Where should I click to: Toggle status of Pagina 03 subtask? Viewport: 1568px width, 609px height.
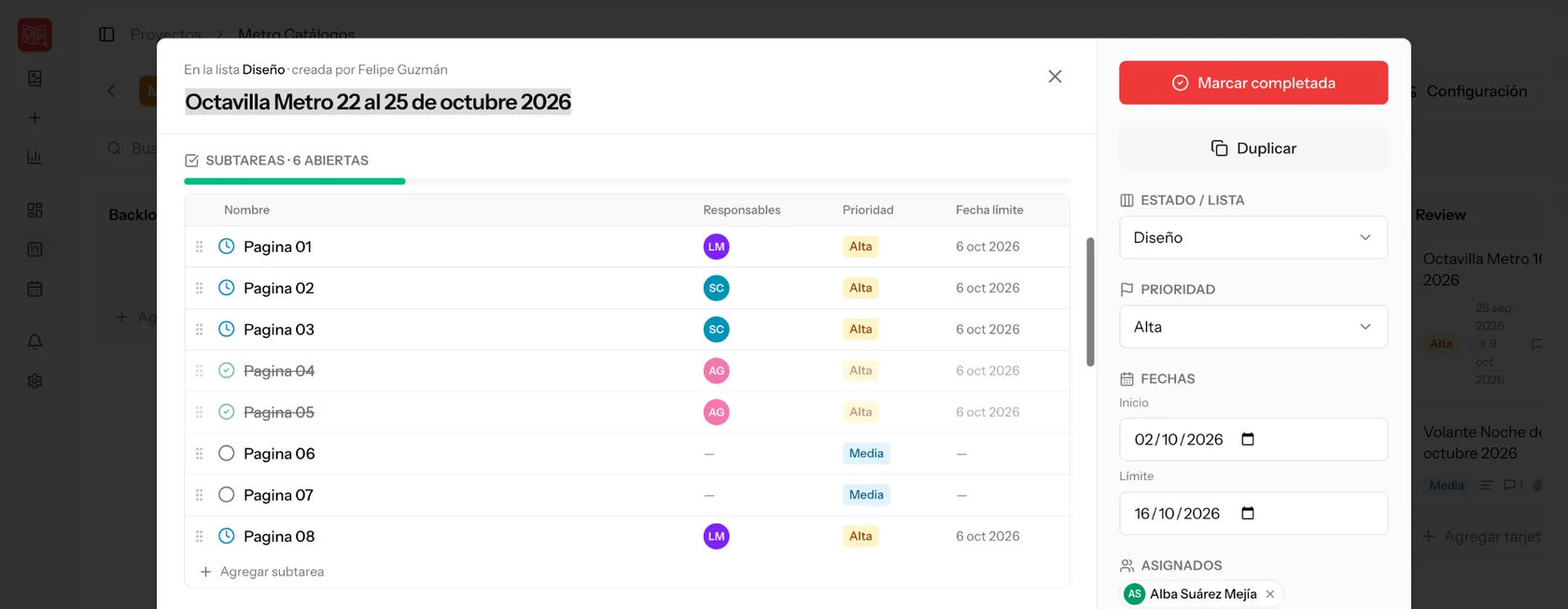point(226,329)
